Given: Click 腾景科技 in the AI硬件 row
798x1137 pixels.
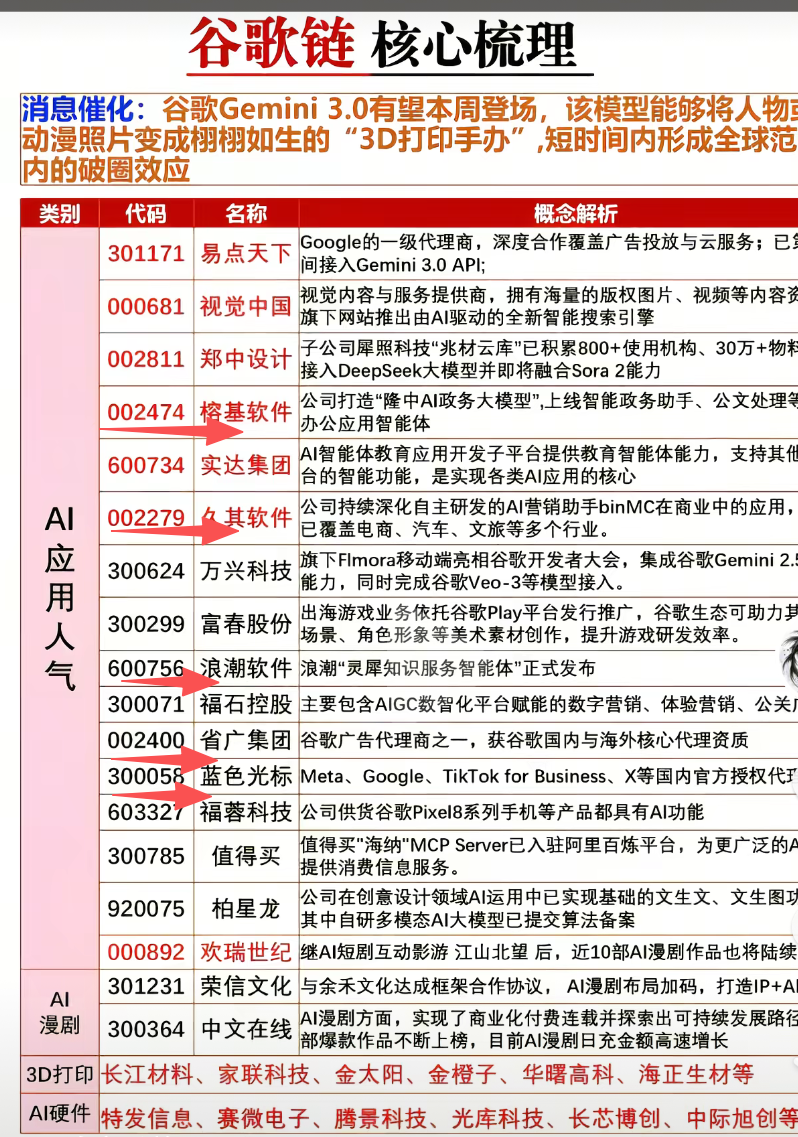Looking at the screenshot, I should click(x=380, y=1118).
